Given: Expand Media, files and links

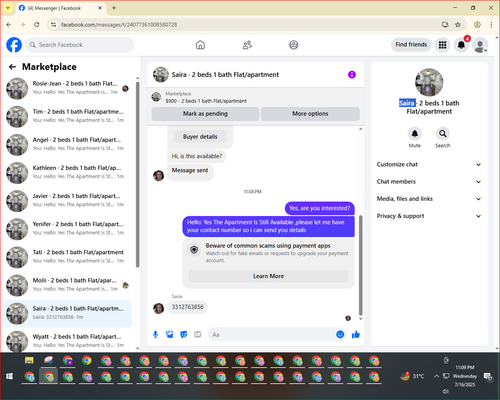Looking at the screenshot, I should [429, 199].
